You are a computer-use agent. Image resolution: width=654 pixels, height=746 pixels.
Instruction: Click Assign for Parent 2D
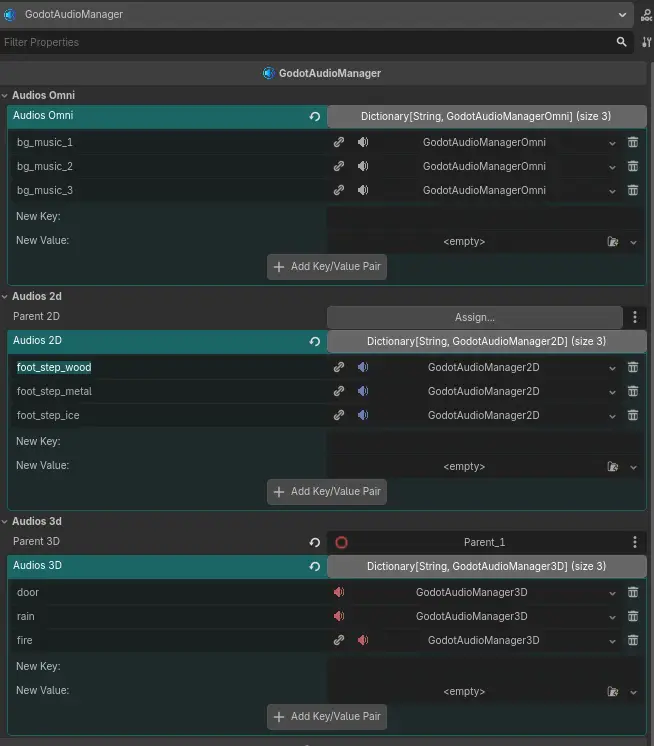click(x=475, y=317)
